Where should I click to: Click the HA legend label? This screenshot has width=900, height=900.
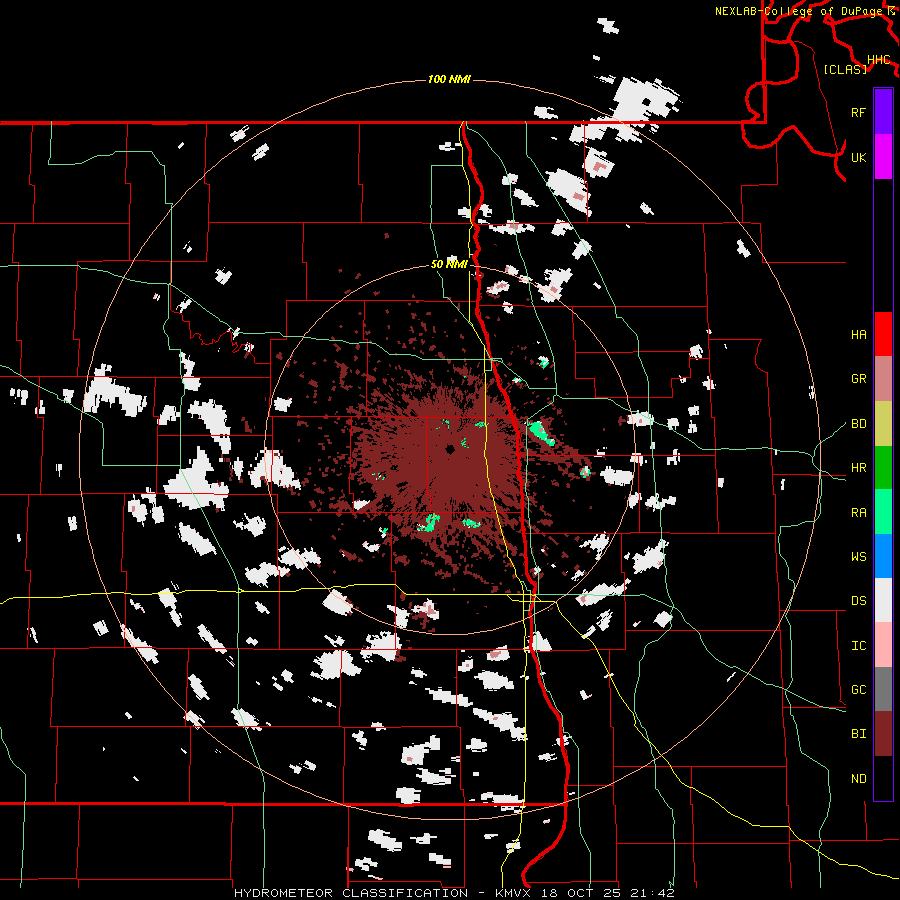859,334
